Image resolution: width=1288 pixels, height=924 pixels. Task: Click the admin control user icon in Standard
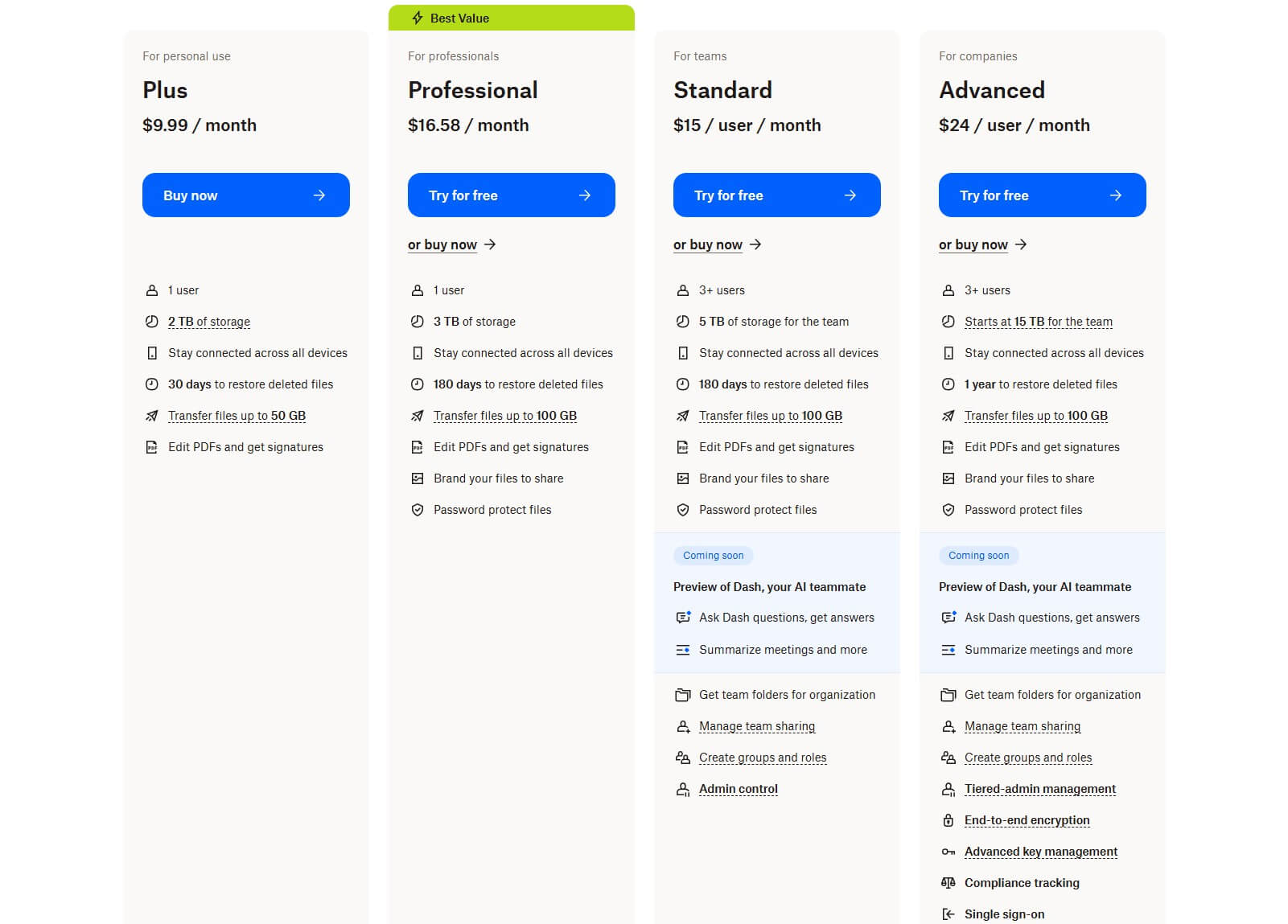point(683,789)
